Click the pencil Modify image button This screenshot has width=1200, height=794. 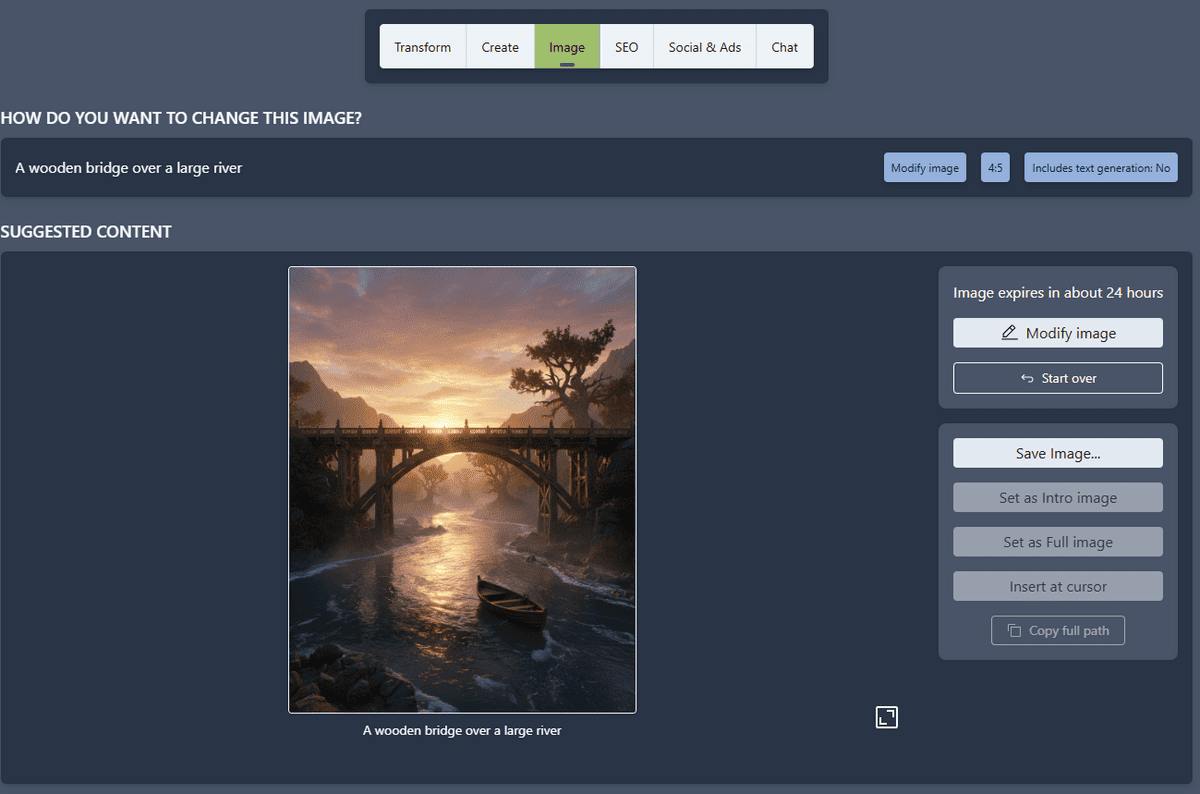pos(1057,333)
